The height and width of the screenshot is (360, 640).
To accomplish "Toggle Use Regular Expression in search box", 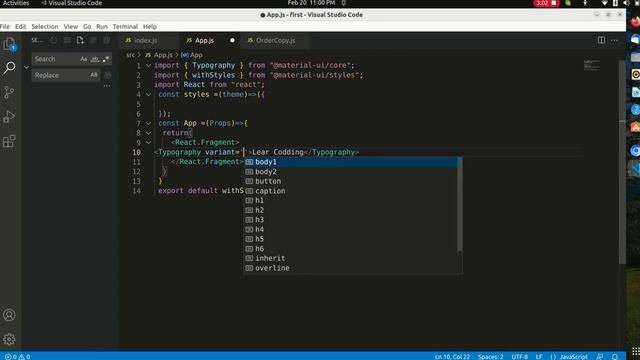I will click(x=106, y=59).
